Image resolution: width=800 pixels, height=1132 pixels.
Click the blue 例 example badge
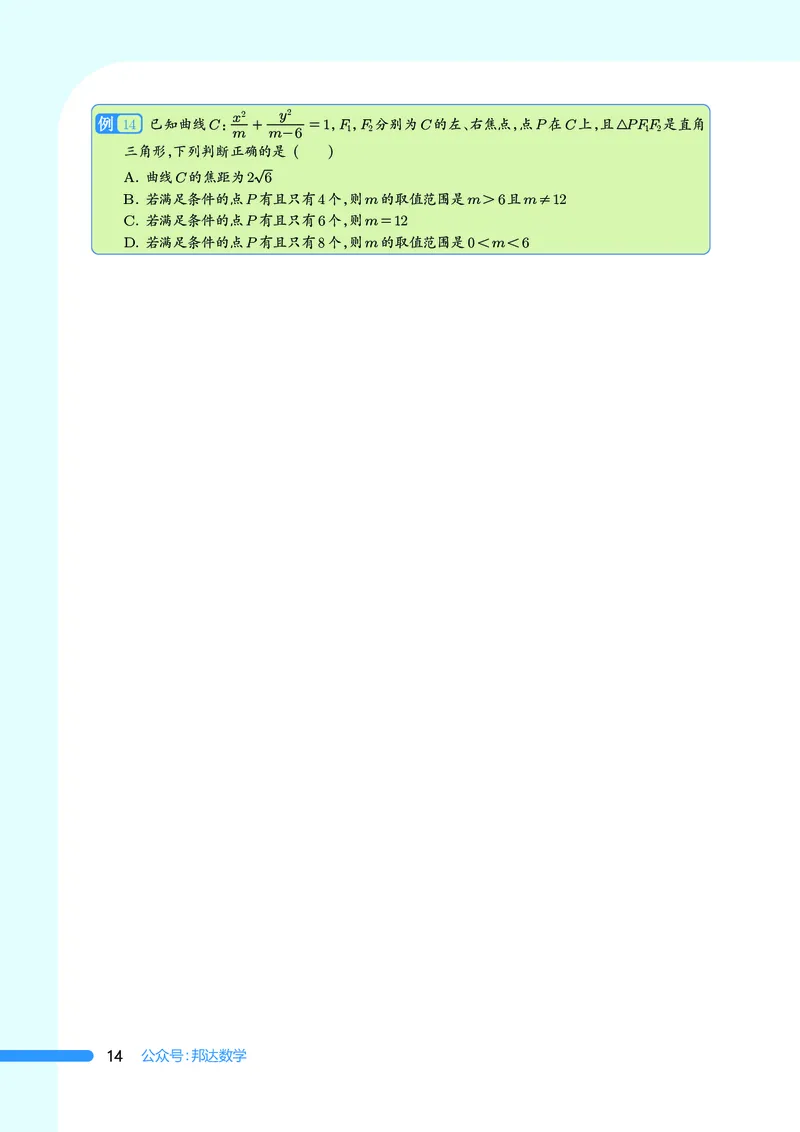106,123
